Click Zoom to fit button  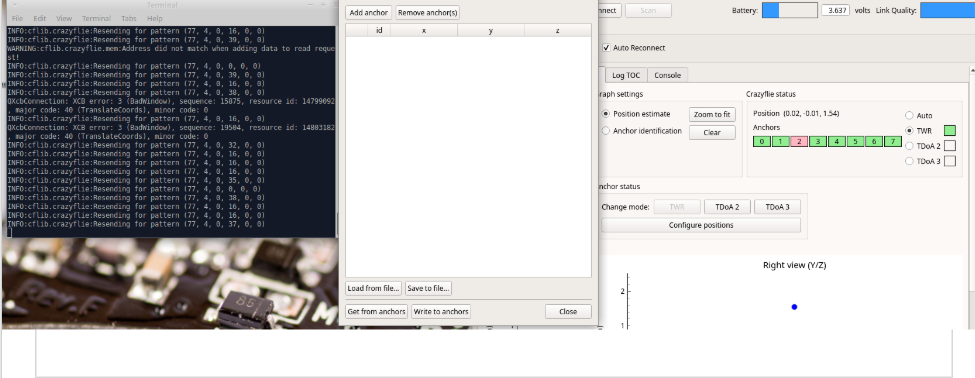[712, 114]
